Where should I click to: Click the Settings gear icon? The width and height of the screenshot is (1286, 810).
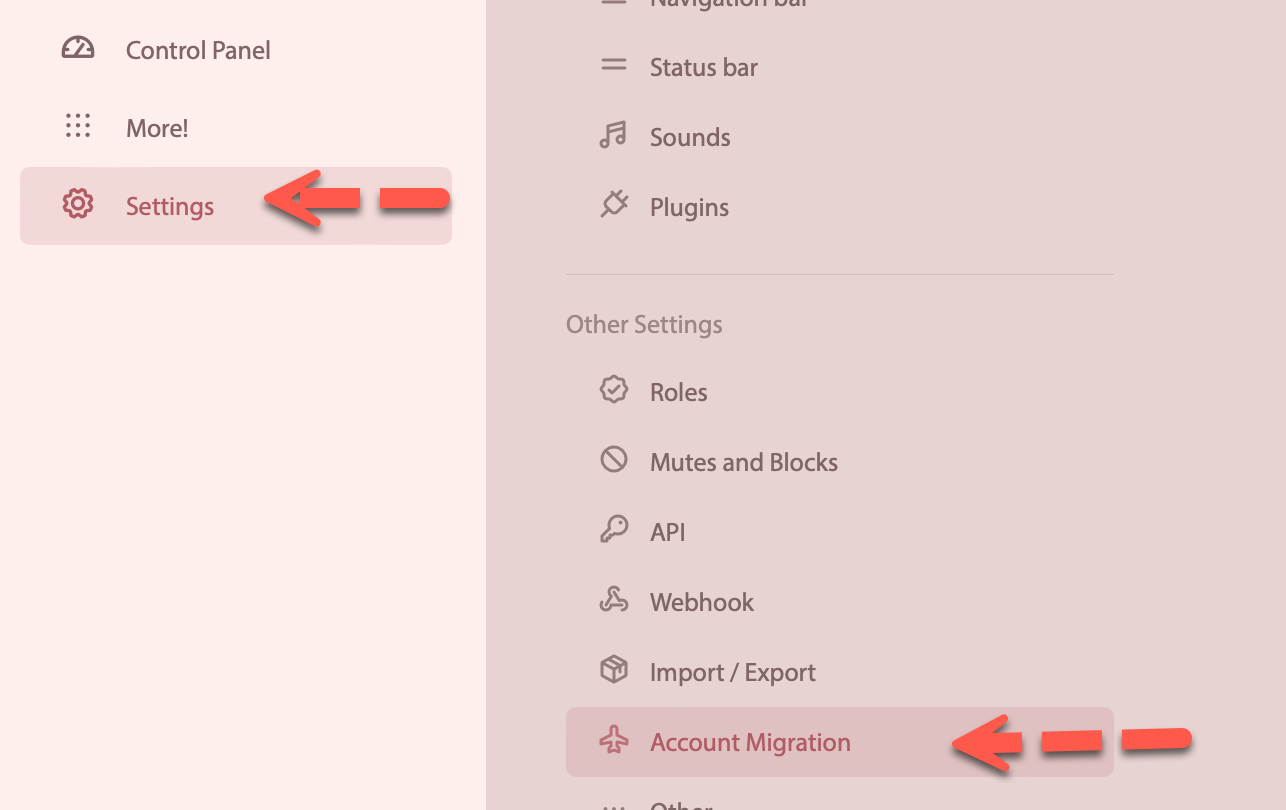pyautogui.click(x=78, y=205)
